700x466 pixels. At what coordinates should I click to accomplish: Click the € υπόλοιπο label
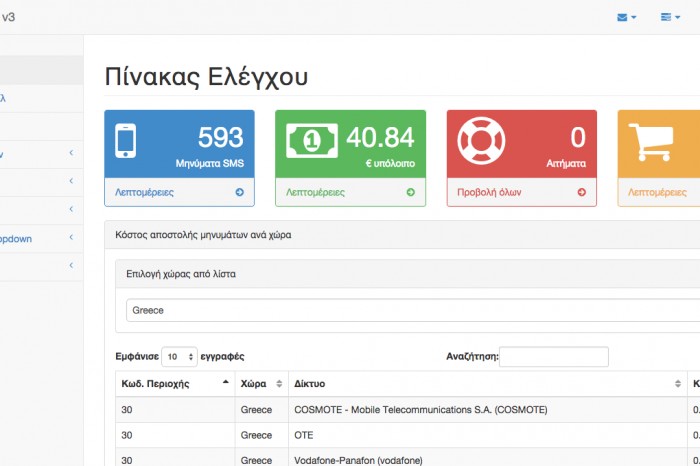pyautogui.click(x=390, y=163)
